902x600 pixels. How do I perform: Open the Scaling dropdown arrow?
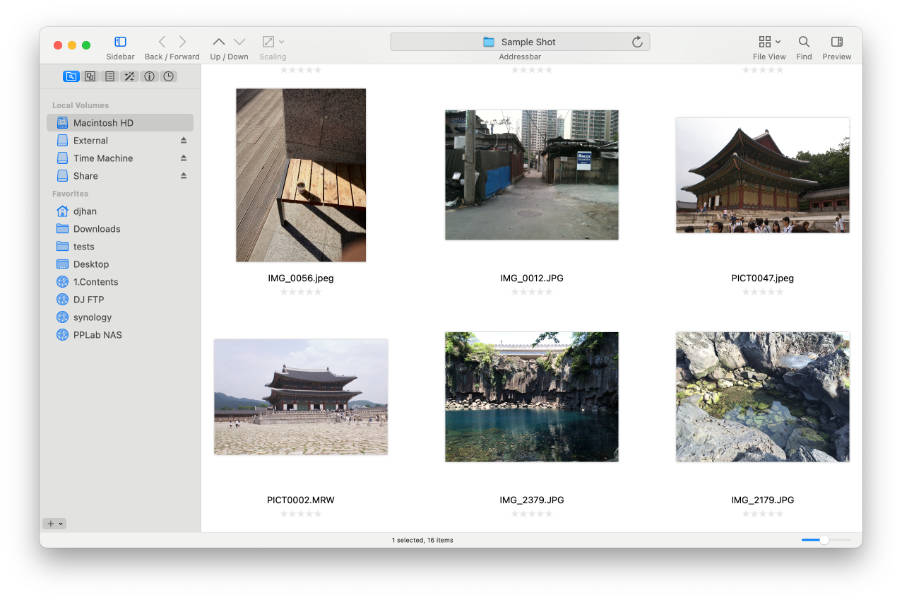click(x=282, y=42)
